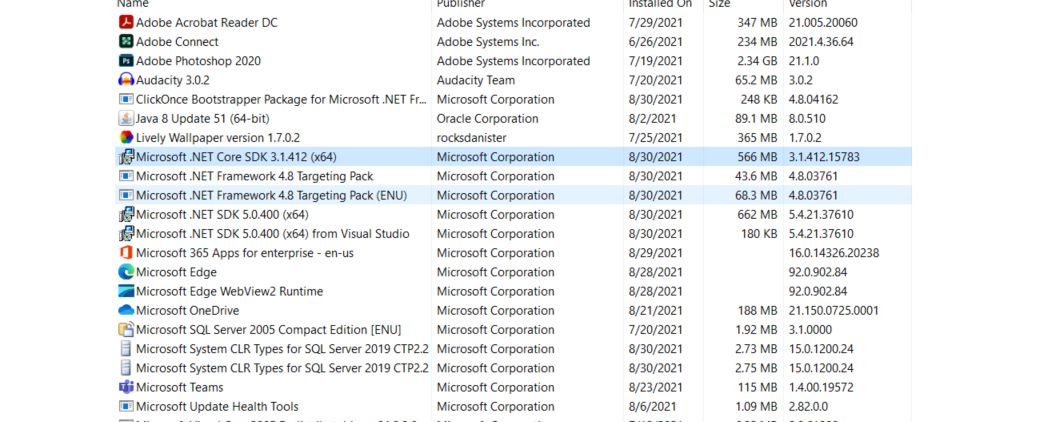Click version 16.0.14326.20238

coord(834,253)
